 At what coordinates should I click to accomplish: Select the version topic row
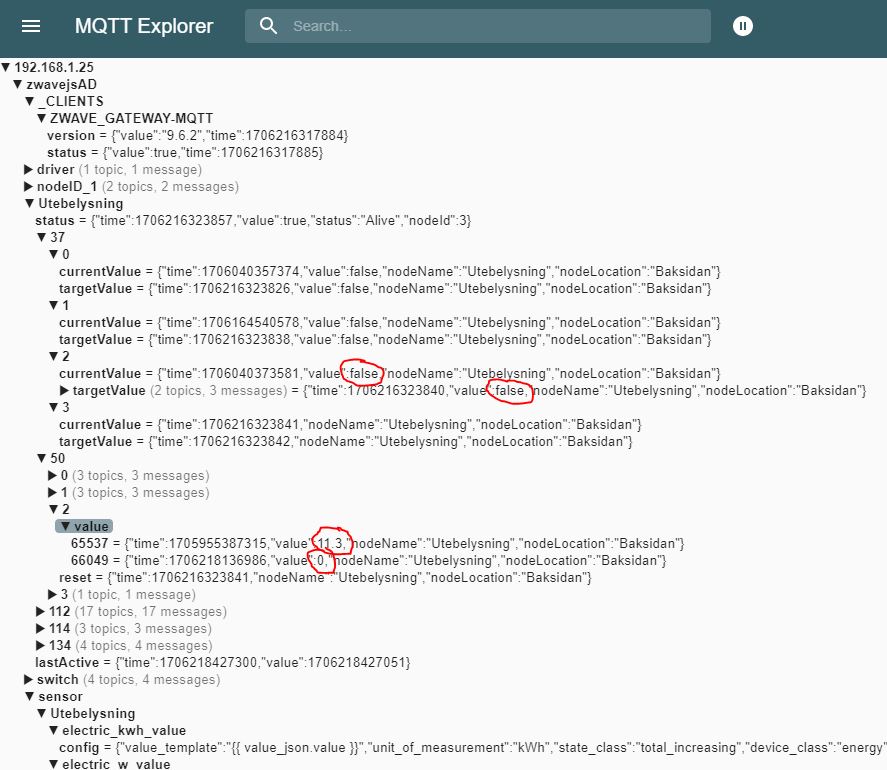[197, 136]
